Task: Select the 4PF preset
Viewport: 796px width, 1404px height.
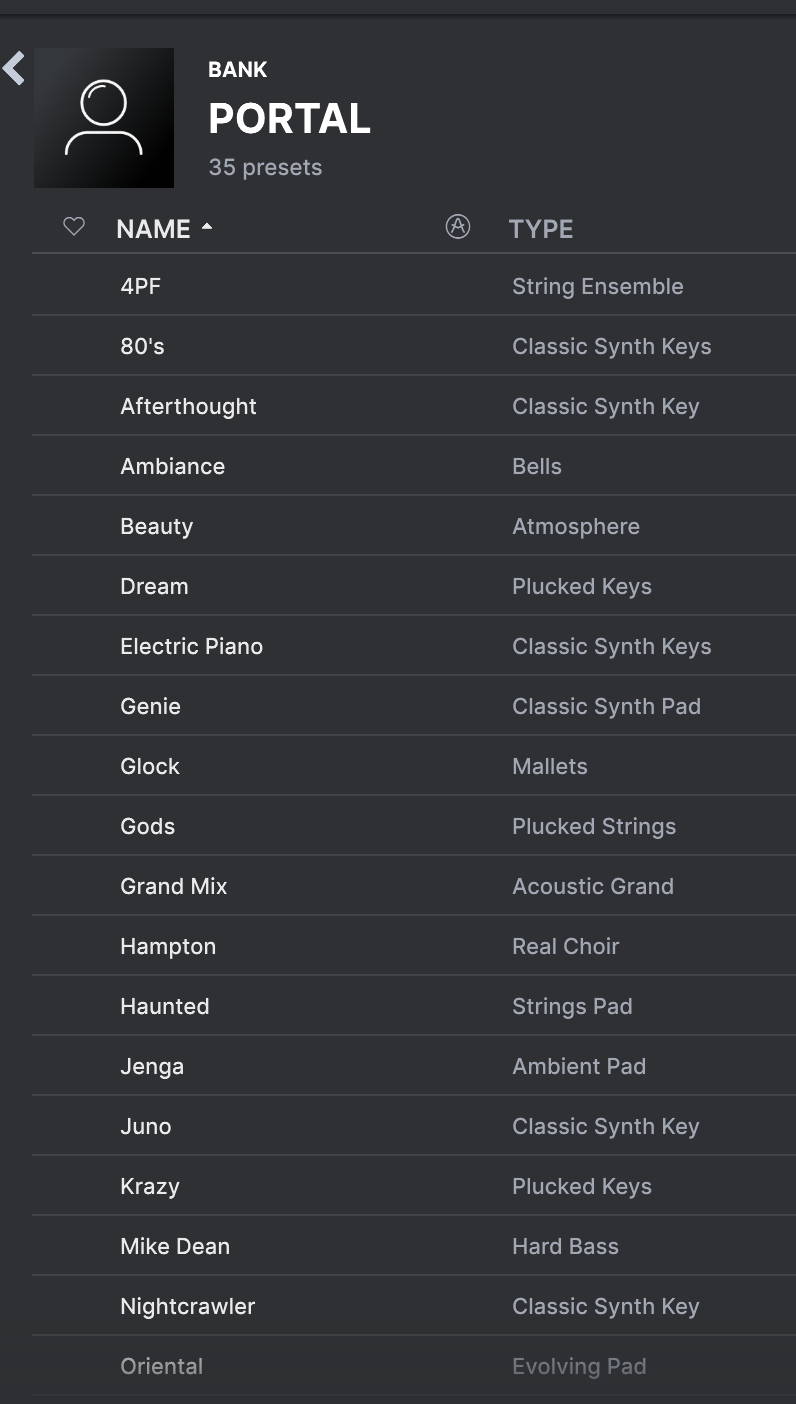Action: pos(414,286)
